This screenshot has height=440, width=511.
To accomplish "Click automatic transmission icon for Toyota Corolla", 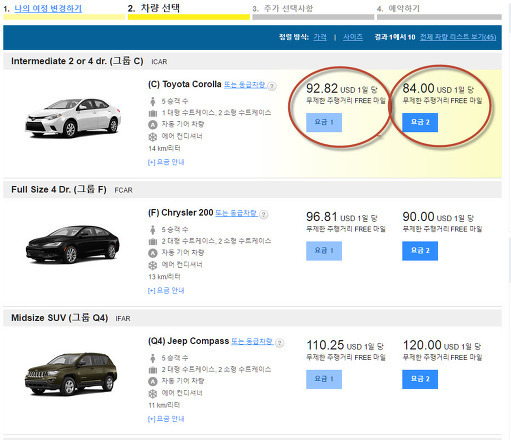I will coord(153,125).
